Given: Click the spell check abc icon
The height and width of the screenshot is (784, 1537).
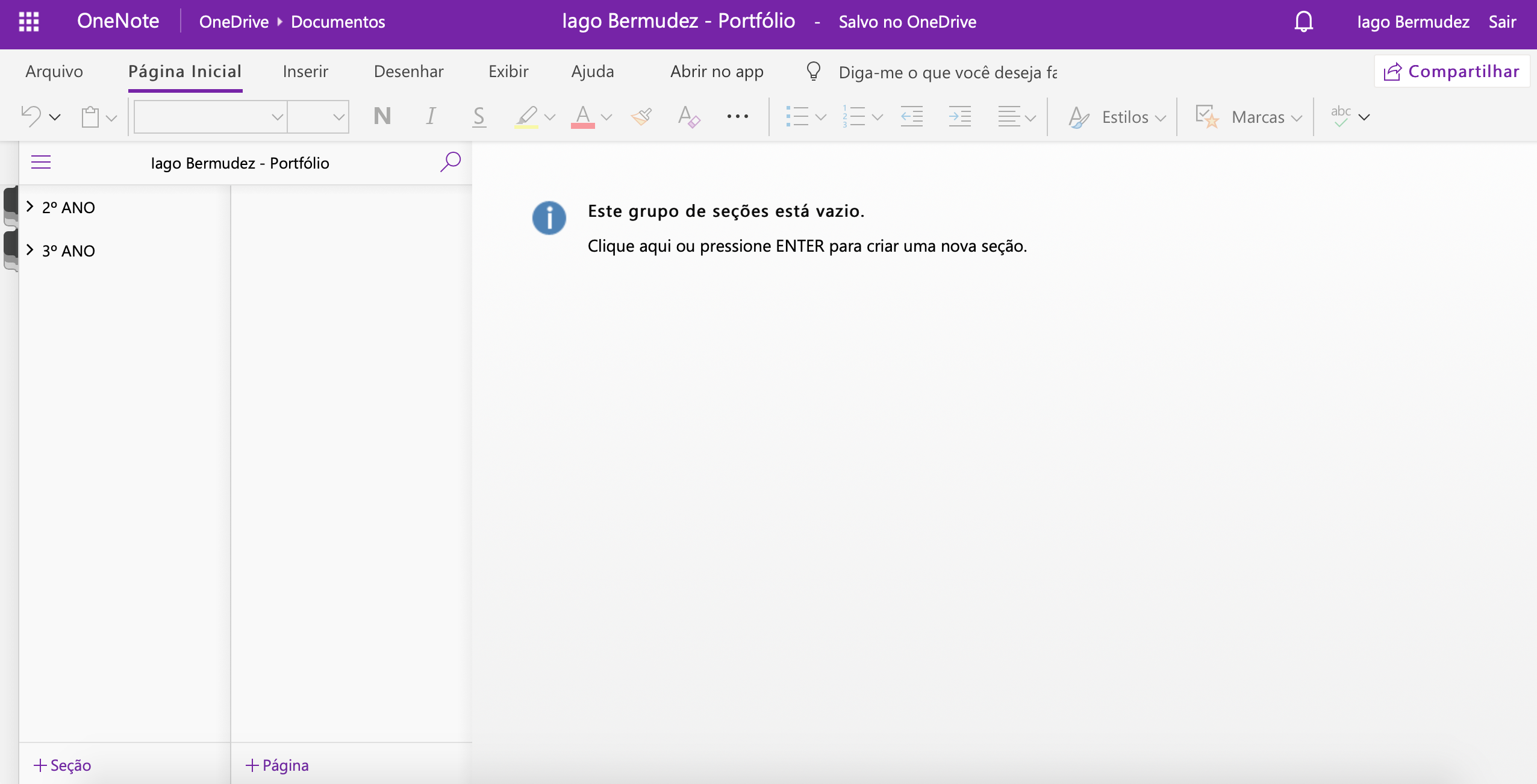Looking at the screenshot, I should click(1341, 116).
